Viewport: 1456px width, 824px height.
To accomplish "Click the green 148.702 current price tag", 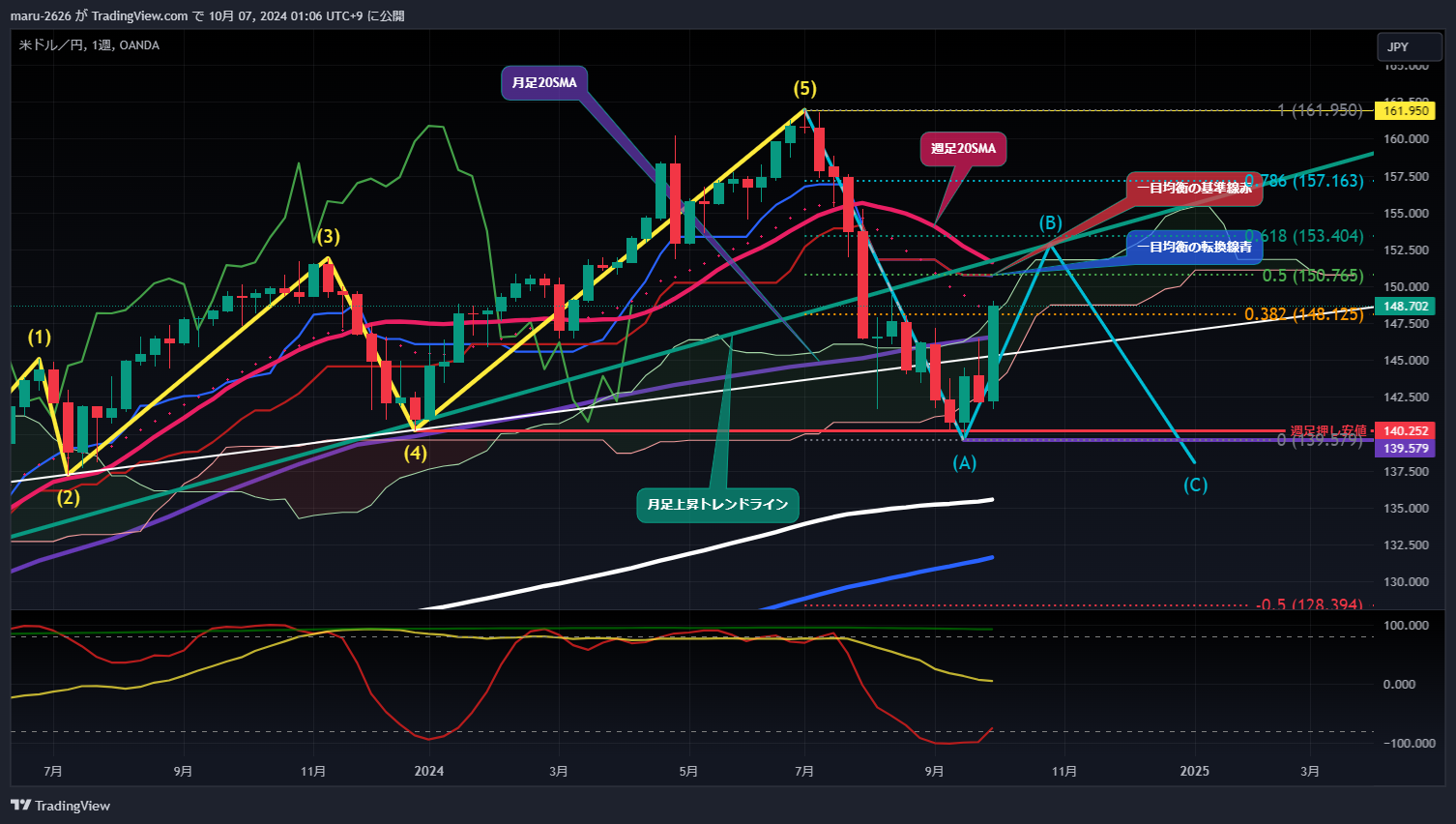I will coord(1406,307).
